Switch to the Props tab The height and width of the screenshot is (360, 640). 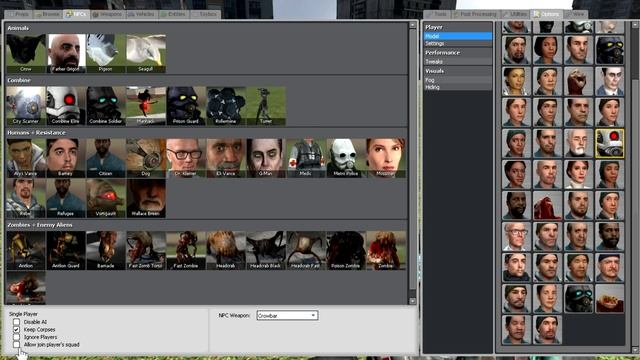(x=19, y=14)
